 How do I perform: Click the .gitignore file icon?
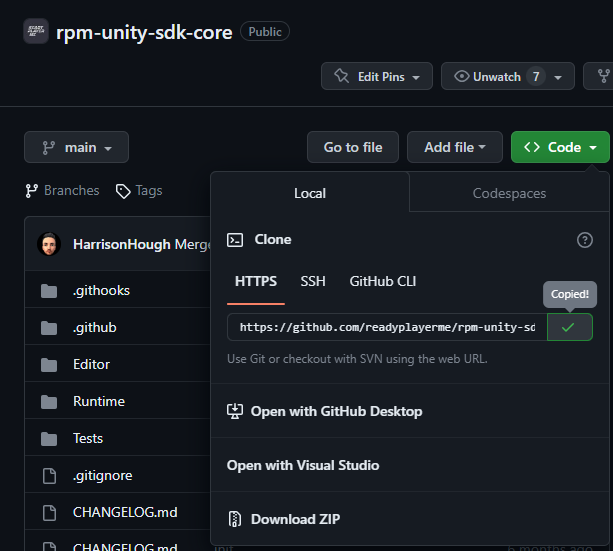[49, 476]
